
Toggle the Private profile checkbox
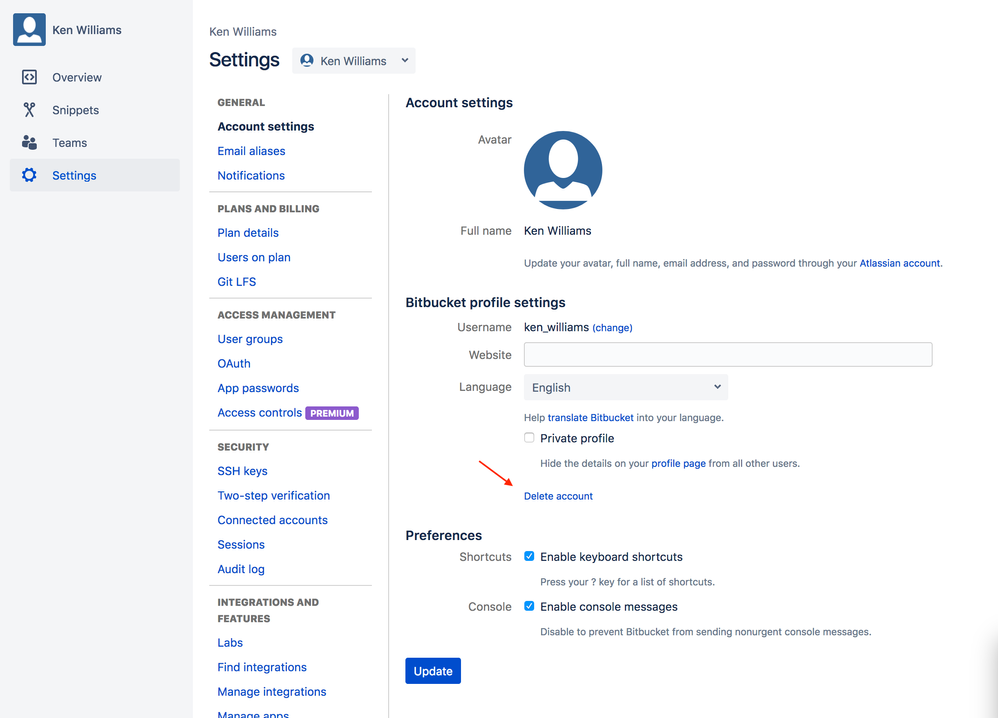(529, 437)
